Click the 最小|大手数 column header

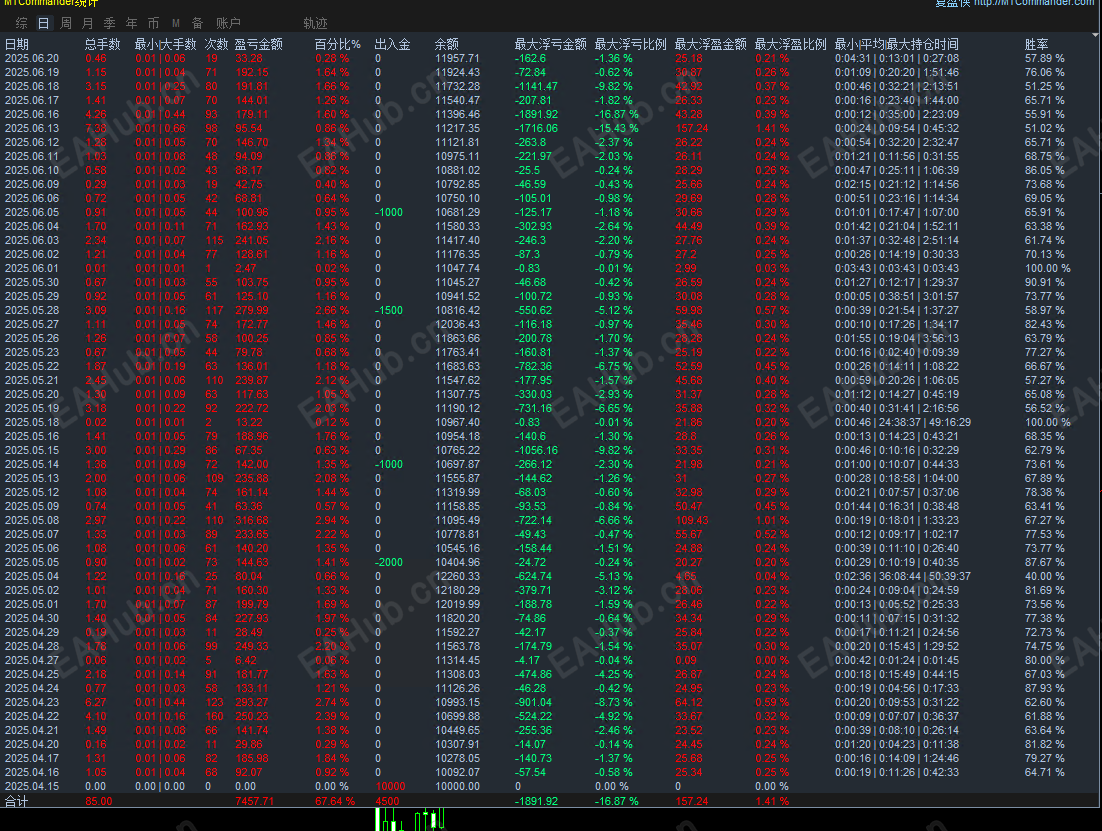[166, 44]
